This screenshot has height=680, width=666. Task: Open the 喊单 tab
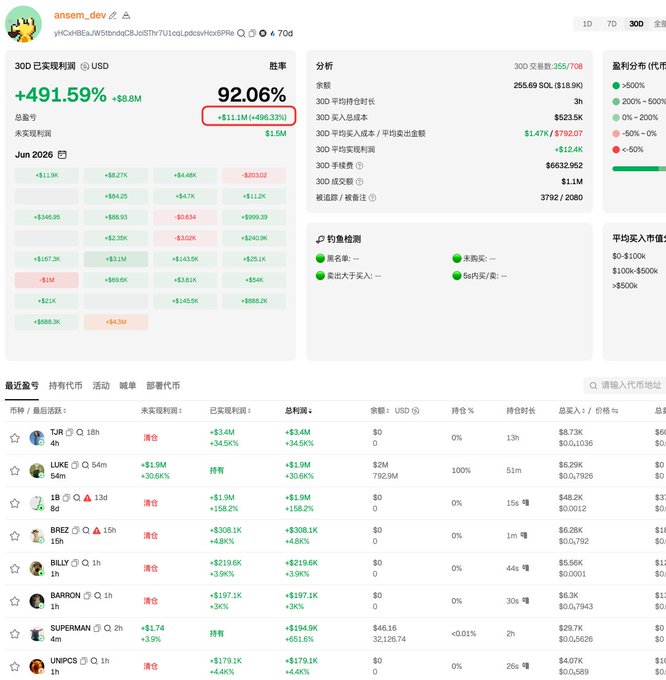click(128, 386)
